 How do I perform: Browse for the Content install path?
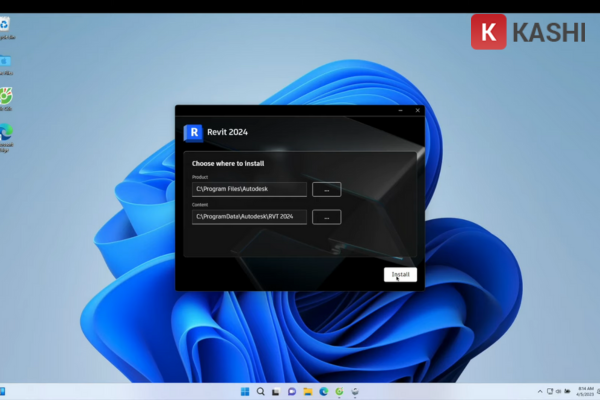326,217
